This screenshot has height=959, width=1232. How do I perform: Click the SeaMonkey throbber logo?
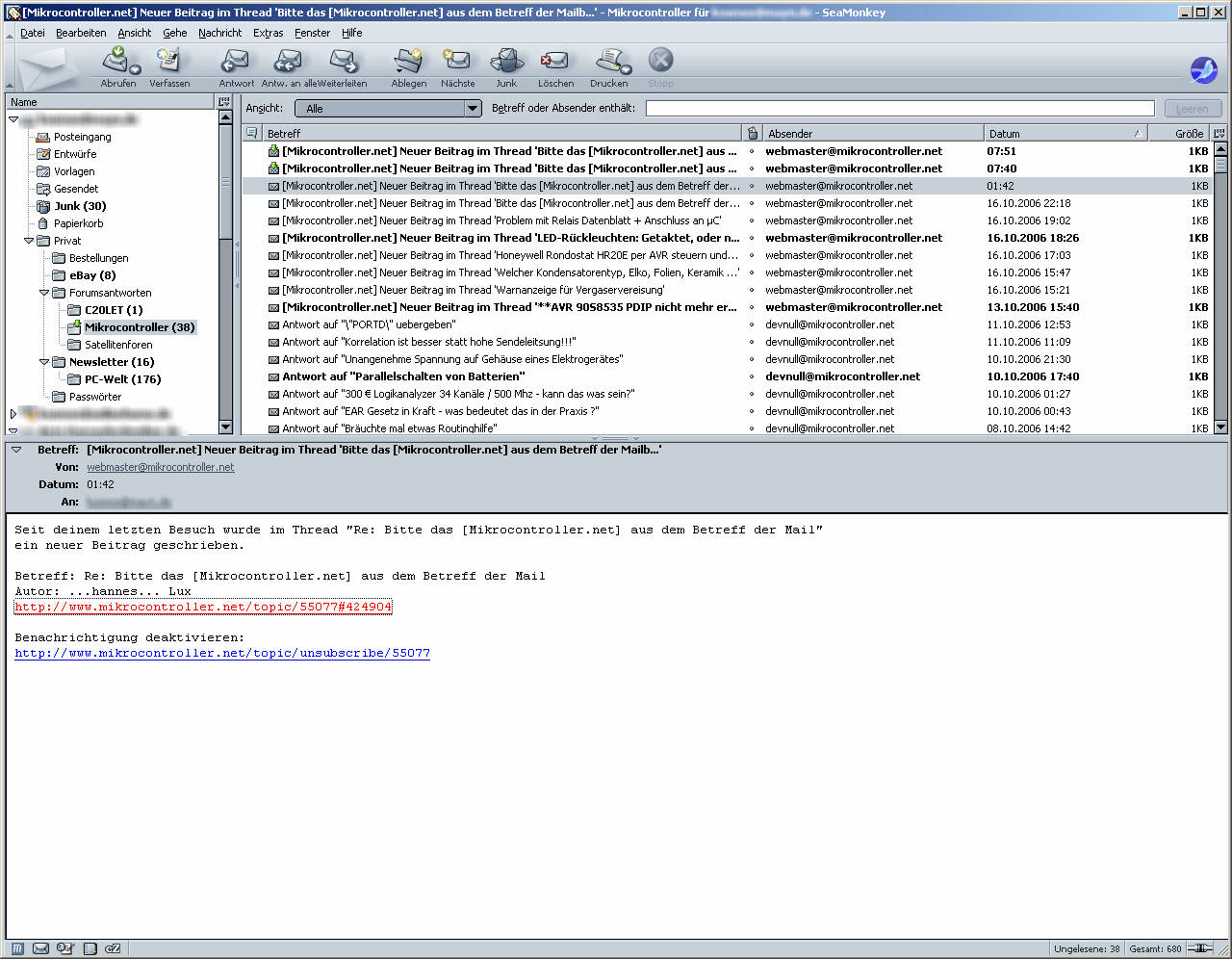1204,70
